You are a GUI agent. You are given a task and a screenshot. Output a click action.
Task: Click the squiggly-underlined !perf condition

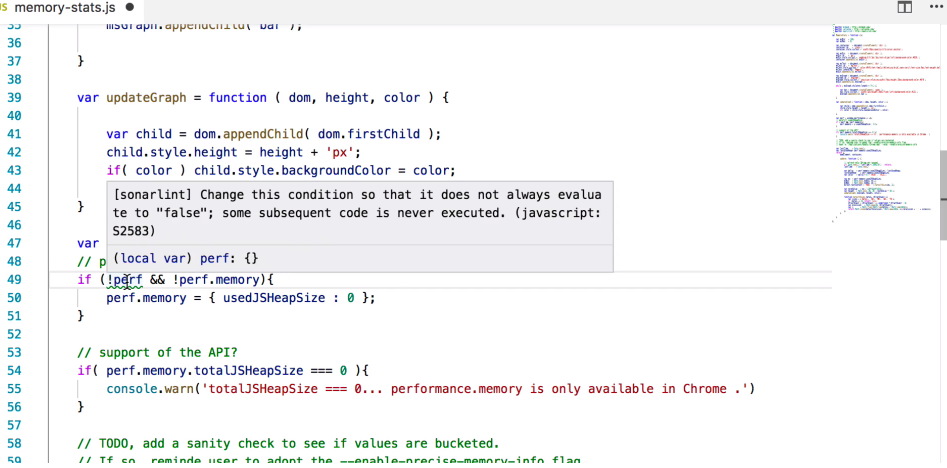coord(127,280)
